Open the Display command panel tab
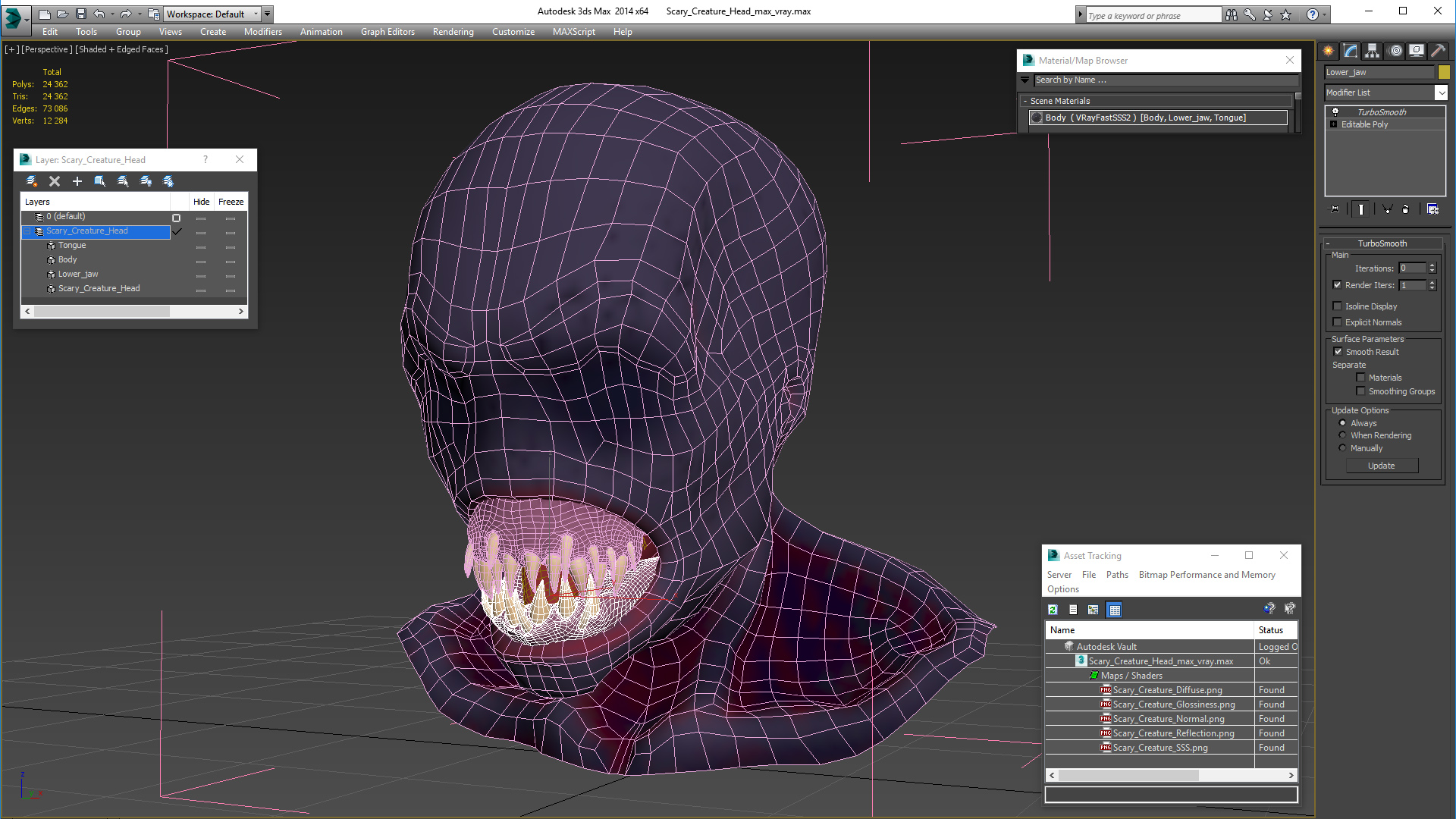 [1417, 51]
